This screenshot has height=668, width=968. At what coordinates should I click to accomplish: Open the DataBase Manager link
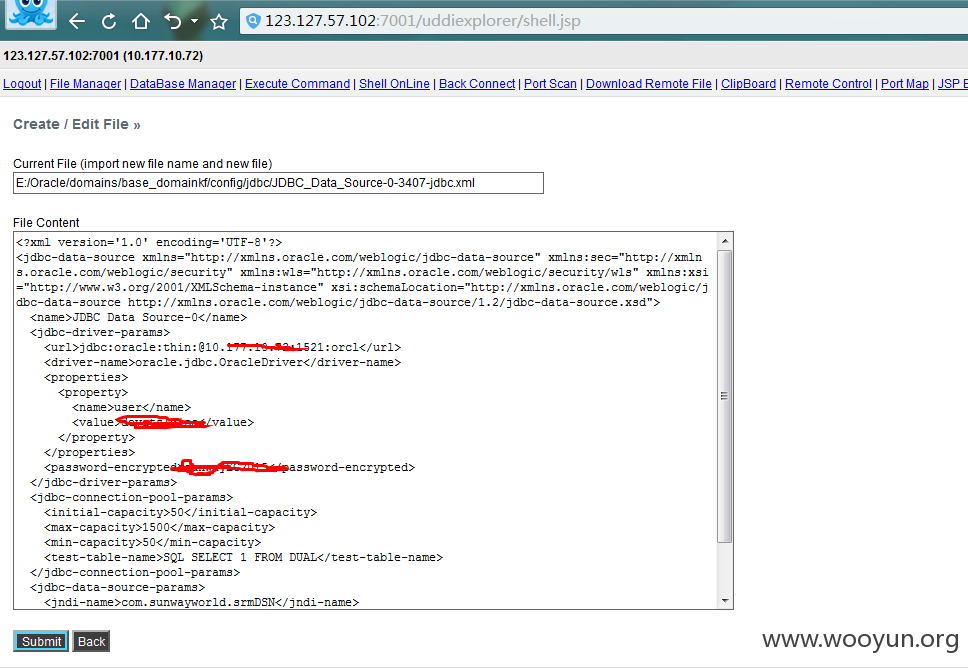coord(183,84)
